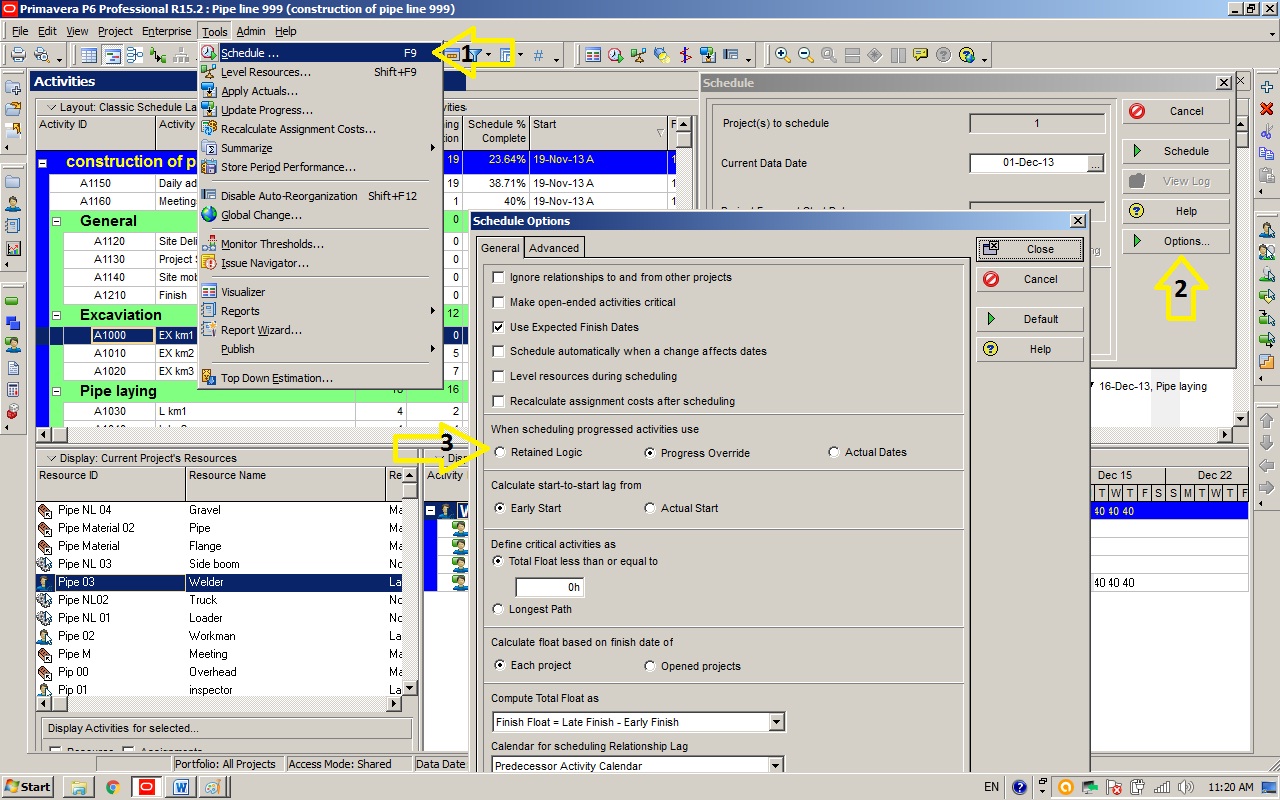Select the Progress Override radio button
Image resolution: width=1280 pixels, height=800 pixels.
pyautogui.click(x=650, y=453)
